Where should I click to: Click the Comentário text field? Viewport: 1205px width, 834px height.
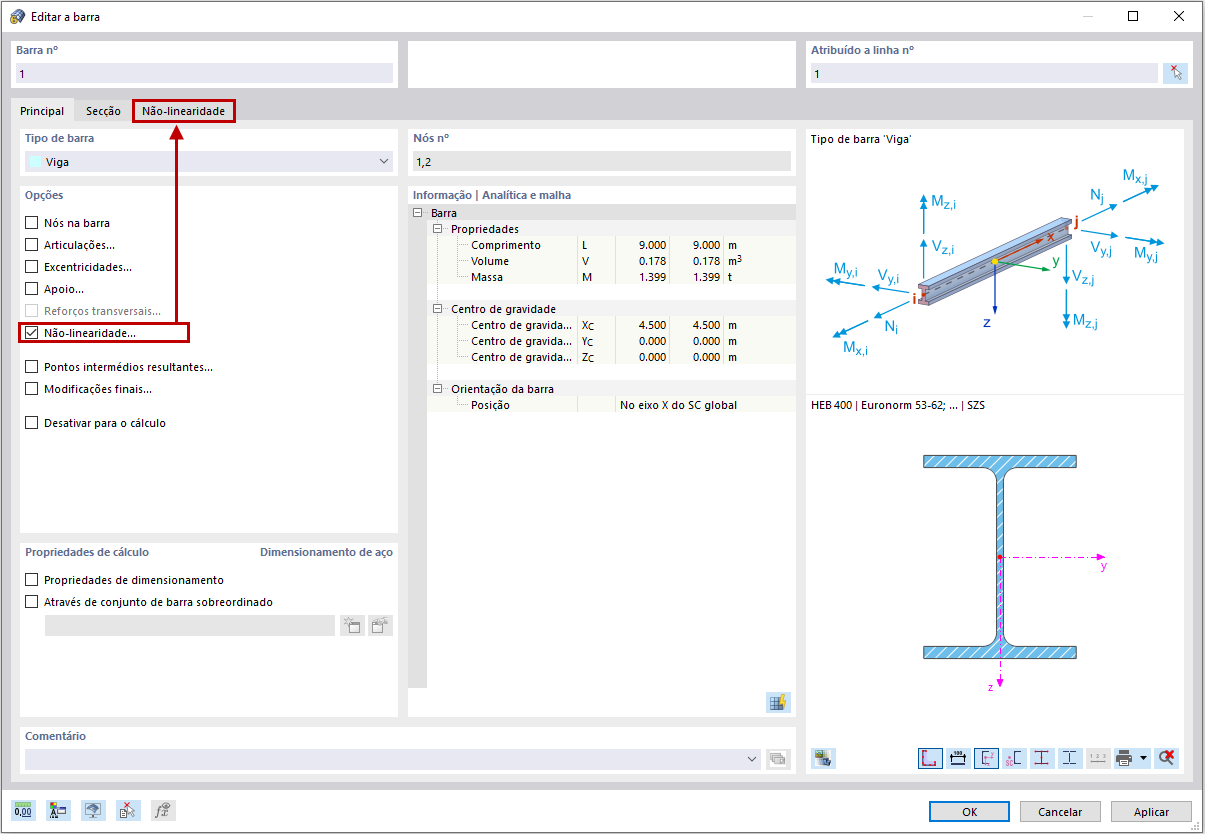click(x=393, y=759)
